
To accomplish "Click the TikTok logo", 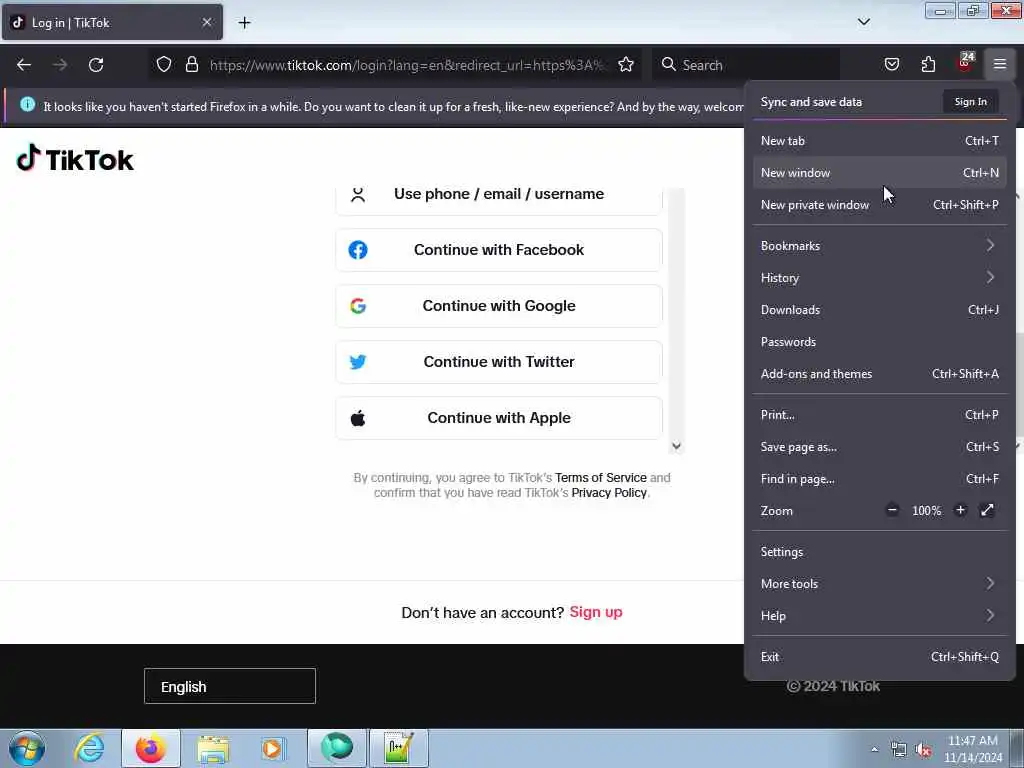I will [75, 159].
